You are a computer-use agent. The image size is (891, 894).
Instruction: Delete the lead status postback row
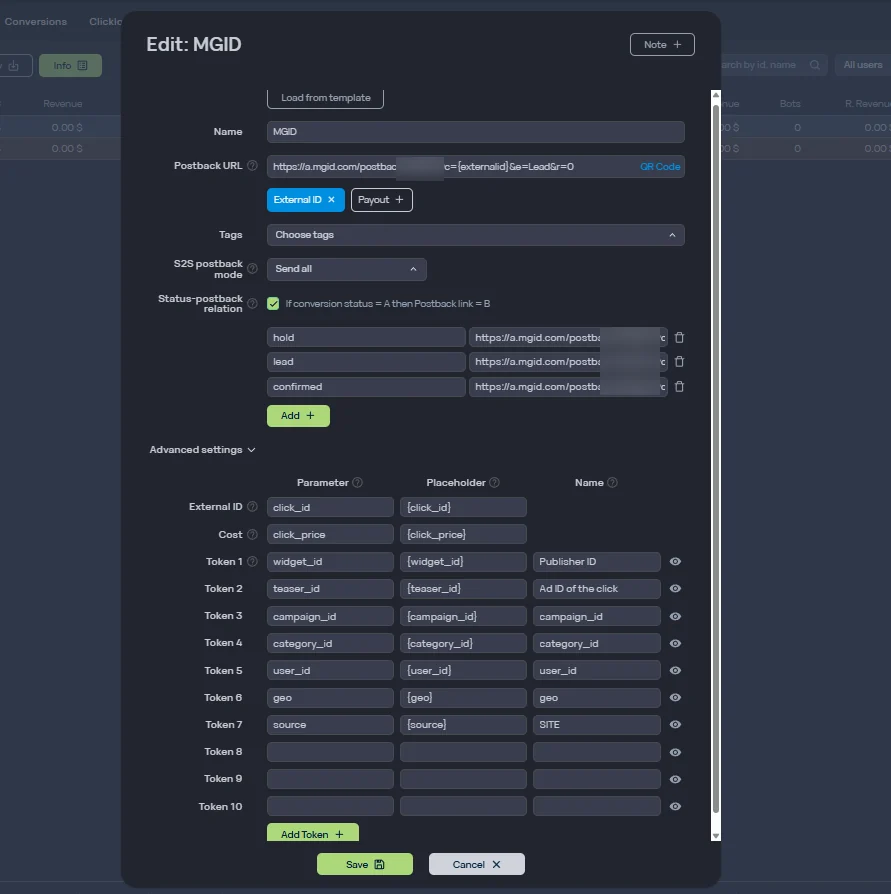click(x=679, y=361)
